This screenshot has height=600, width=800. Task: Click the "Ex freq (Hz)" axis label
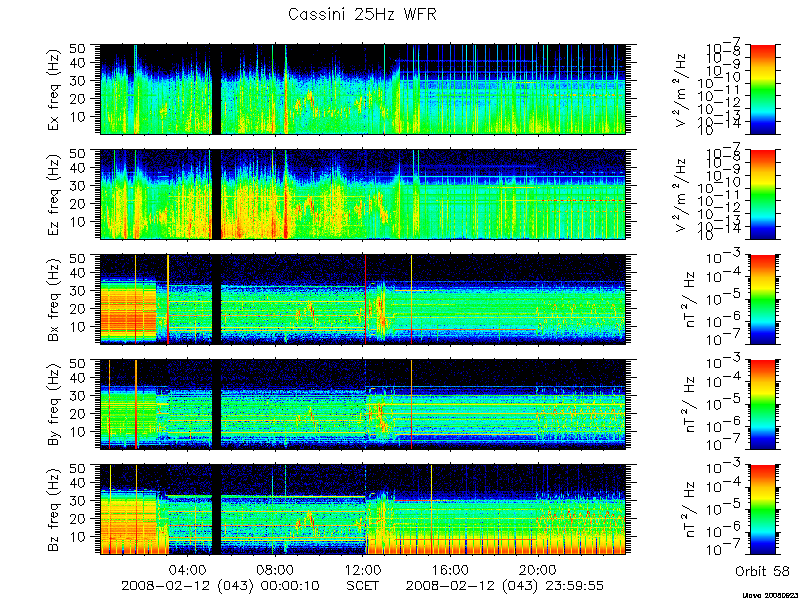(x=55, y=89)
